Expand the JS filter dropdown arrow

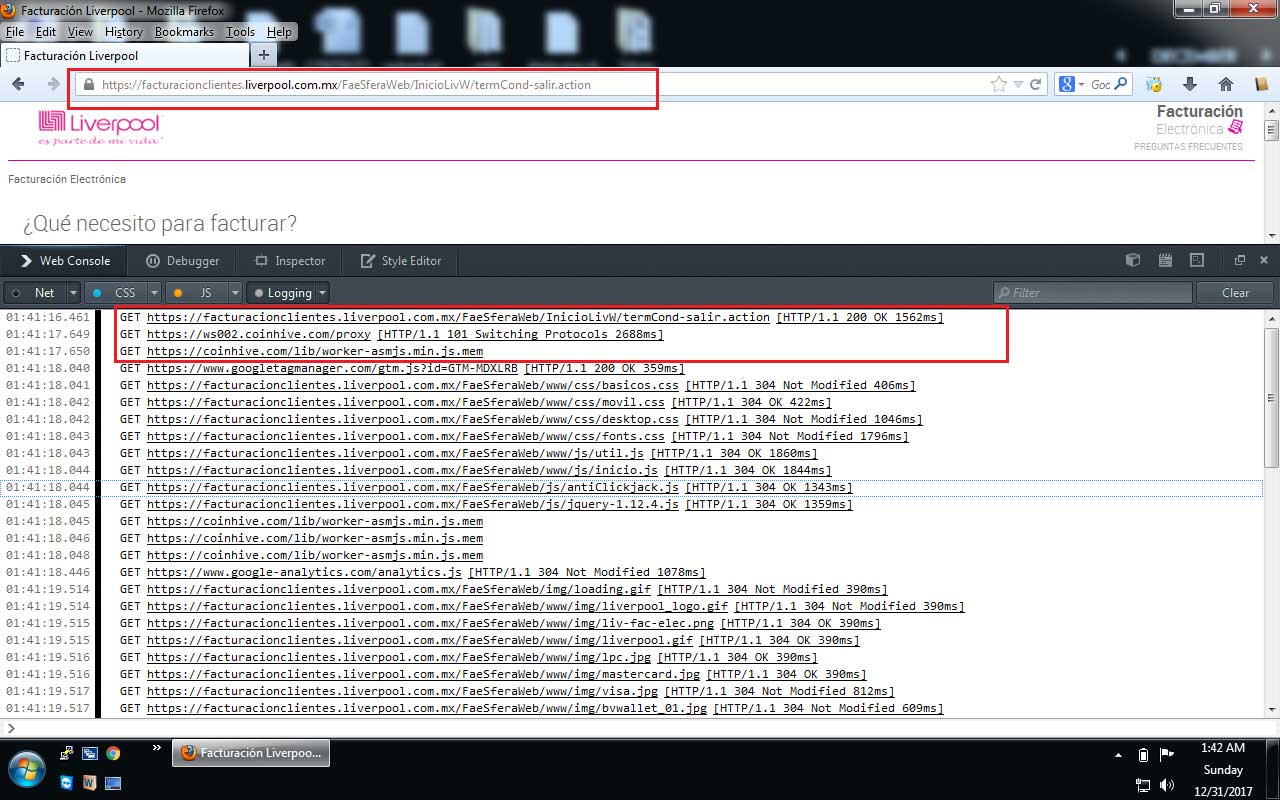235,293
